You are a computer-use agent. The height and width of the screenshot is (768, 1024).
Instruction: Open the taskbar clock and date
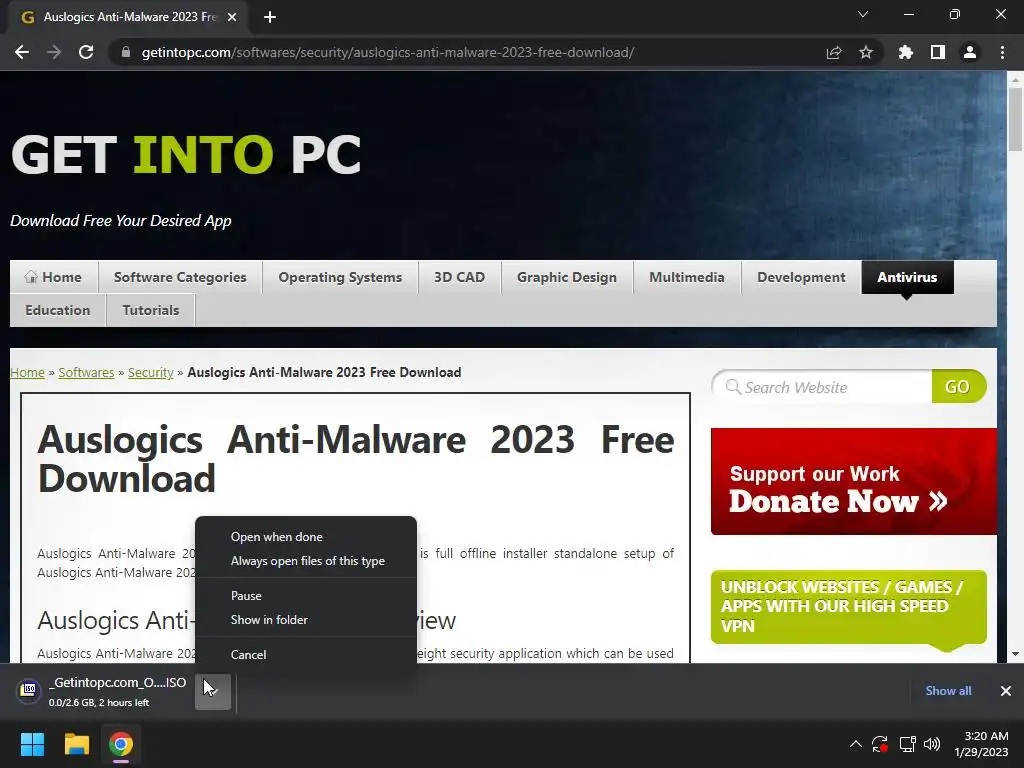pos(981,744)
